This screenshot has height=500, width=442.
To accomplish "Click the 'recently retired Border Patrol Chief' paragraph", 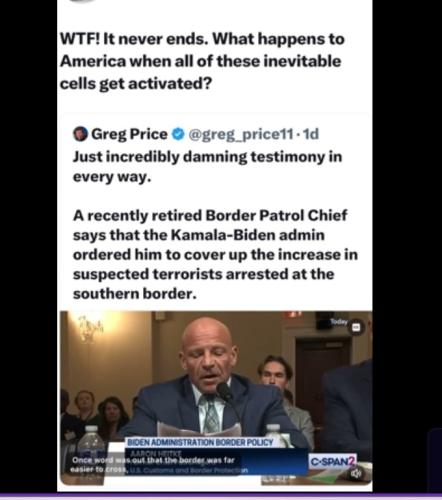I will pos(215,255).
